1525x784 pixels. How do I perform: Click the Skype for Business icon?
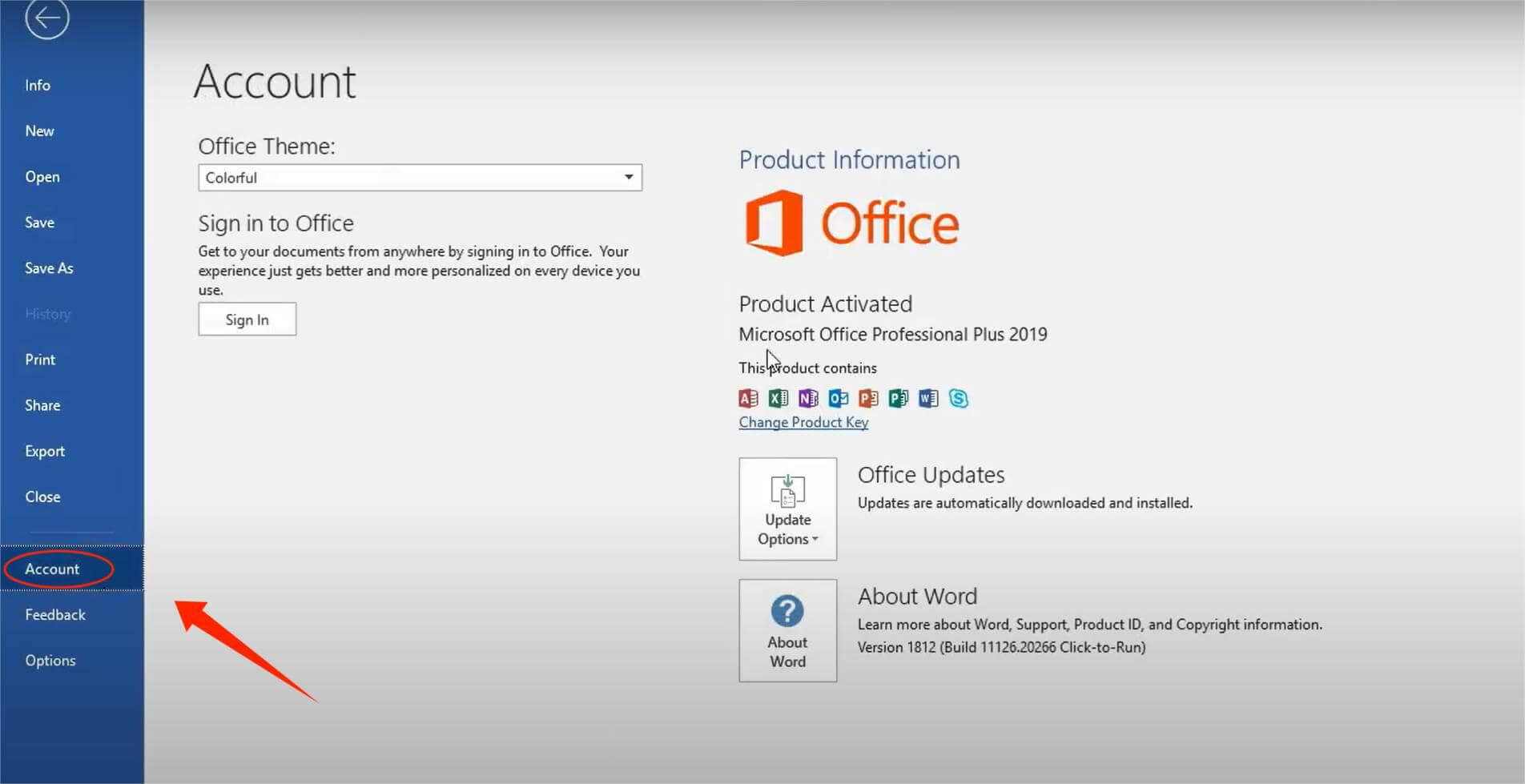pyautogui.click(x=958, y=398)
